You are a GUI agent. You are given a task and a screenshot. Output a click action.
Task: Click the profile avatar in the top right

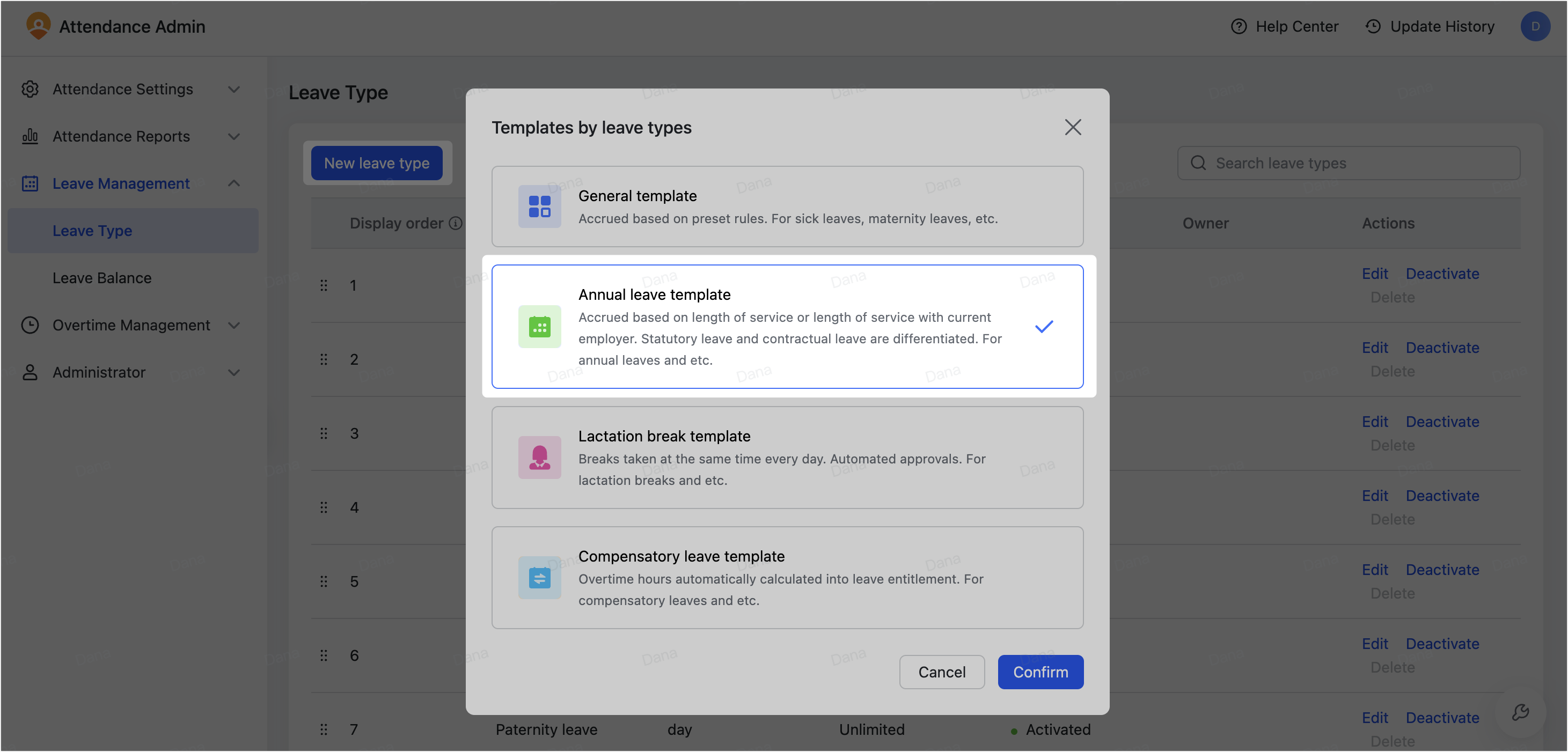[x=1535, y=26]
